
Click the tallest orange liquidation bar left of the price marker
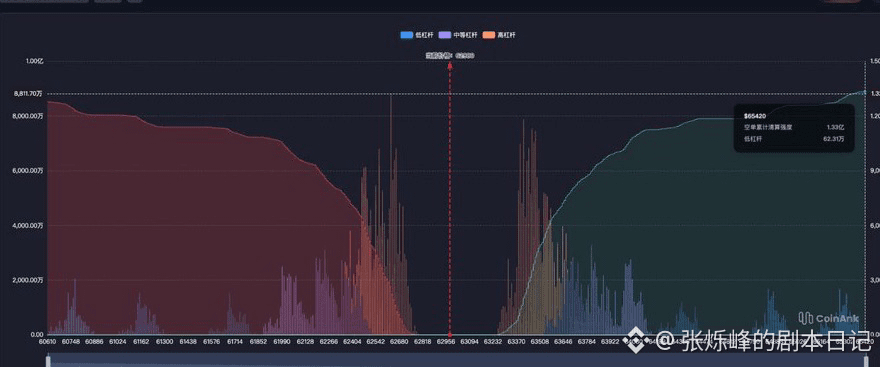tap(391, 215)
